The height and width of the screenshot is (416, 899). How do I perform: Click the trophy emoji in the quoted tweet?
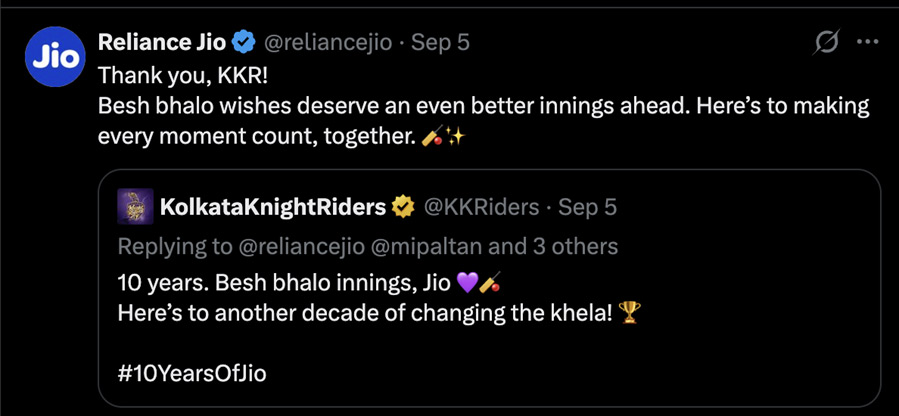click(x=630, y=313)
